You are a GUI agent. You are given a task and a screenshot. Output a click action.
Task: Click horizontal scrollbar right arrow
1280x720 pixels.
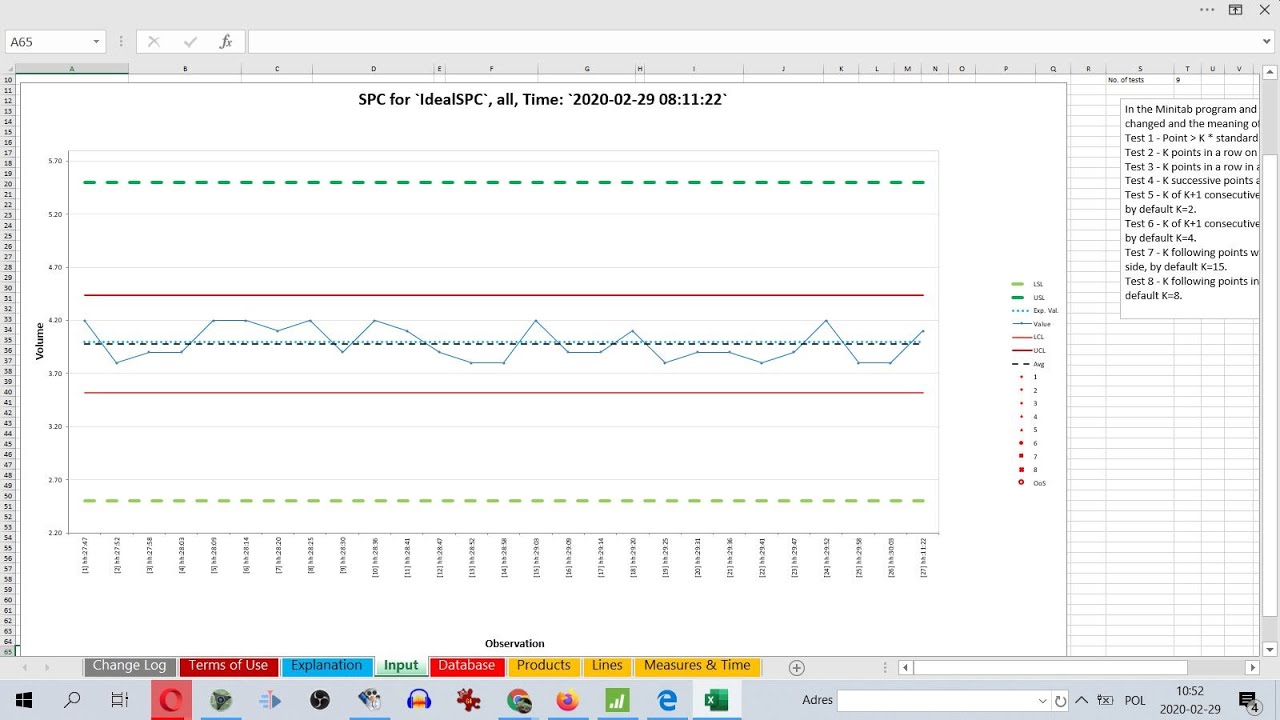(1252, 667)
